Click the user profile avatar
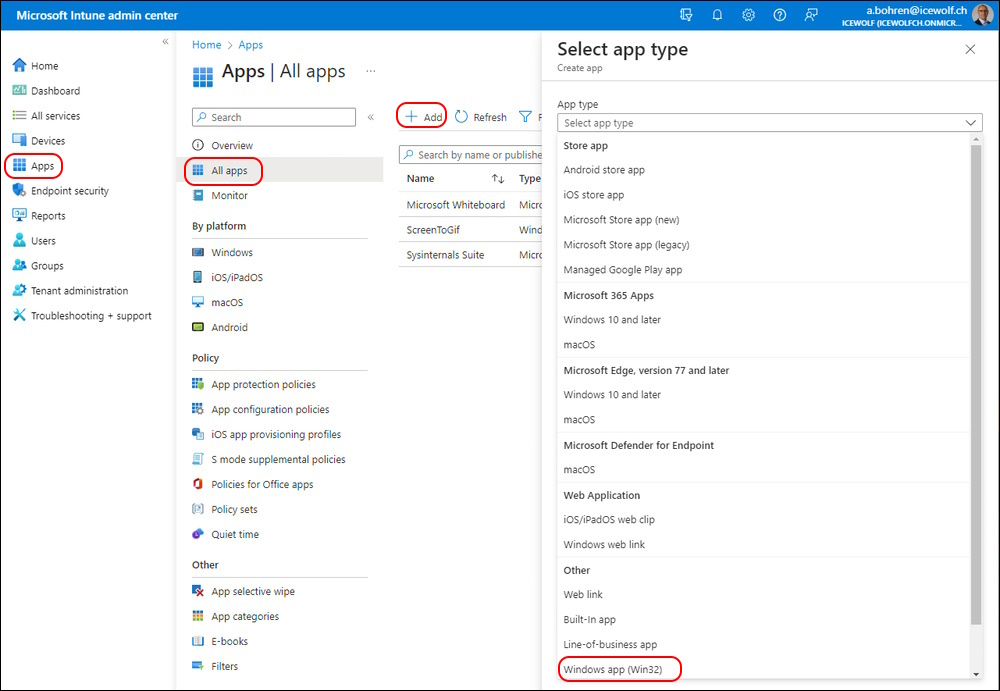Viewport: 1000px width, 691px height. pos(982,15)
